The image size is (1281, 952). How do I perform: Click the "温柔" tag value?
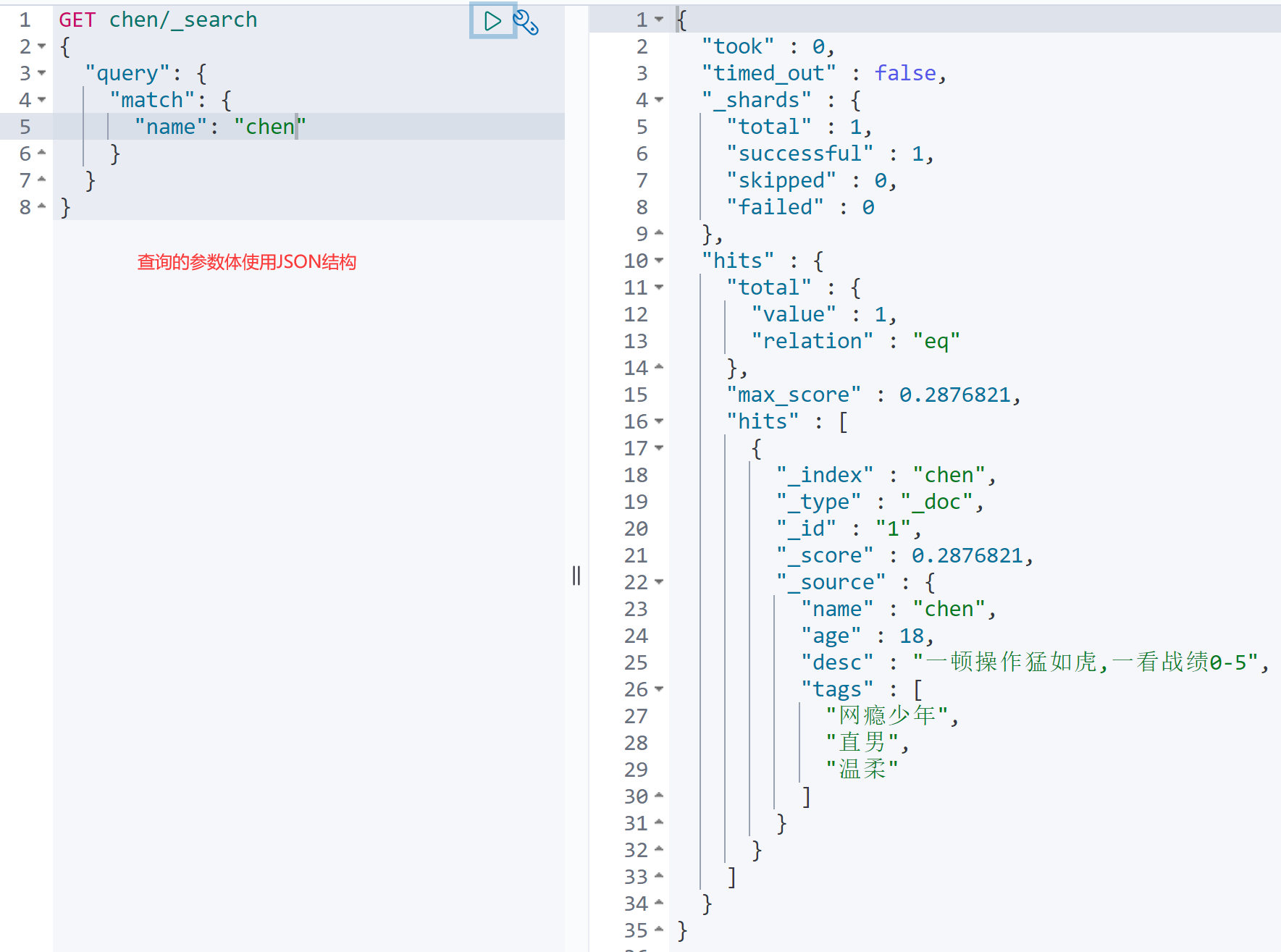click(x=862, y=770)
